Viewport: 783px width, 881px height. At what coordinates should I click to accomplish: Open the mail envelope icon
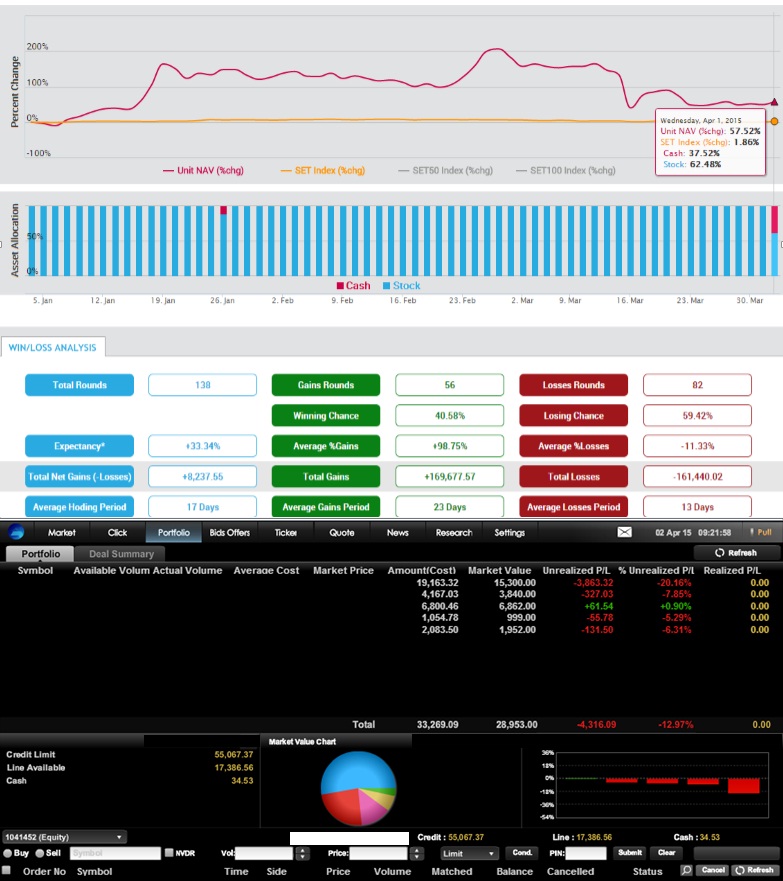(x=625, y=532)
